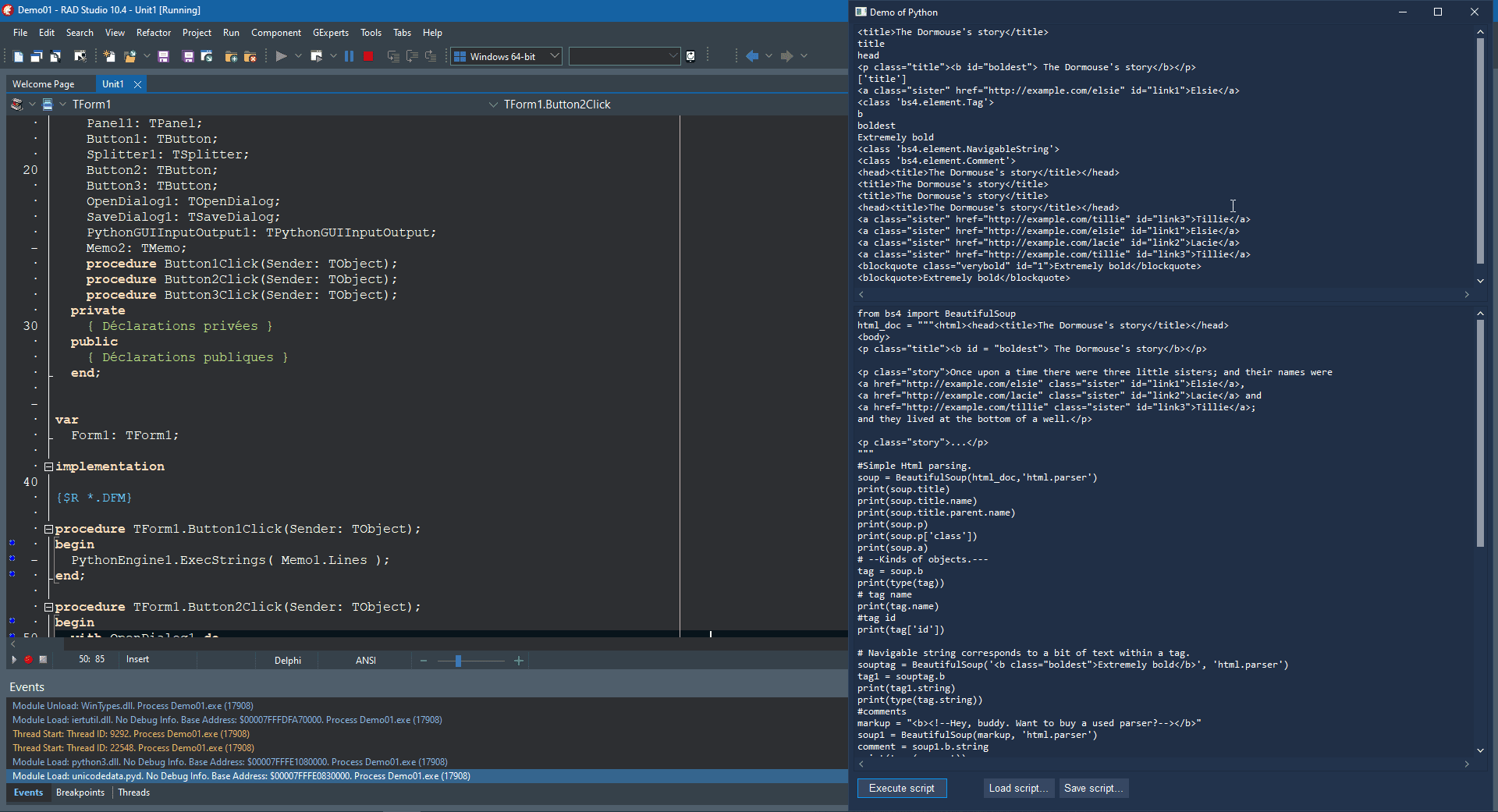Click the editor zoom slider handle
The image size is (1498, 812).
pyautogui.click(x=458, y=661)
